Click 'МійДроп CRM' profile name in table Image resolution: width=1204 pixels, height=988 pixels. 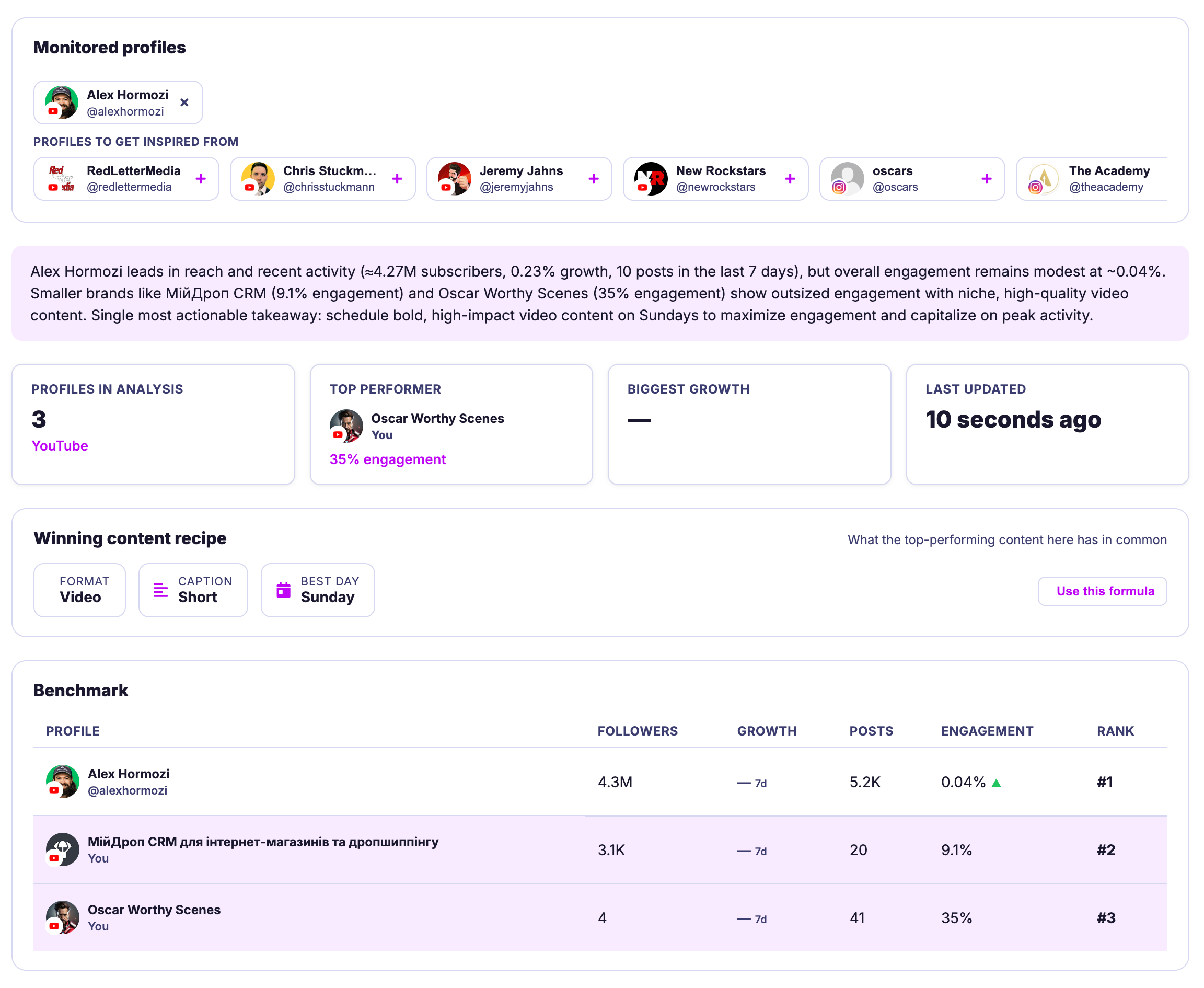click(x=263, y=842)
